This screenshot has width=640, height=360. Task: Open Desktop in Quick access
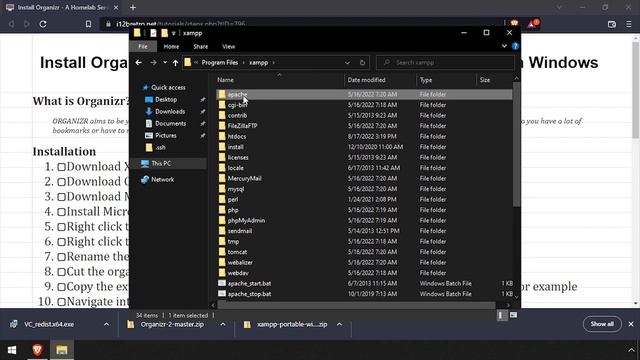[x=166, y=100]
